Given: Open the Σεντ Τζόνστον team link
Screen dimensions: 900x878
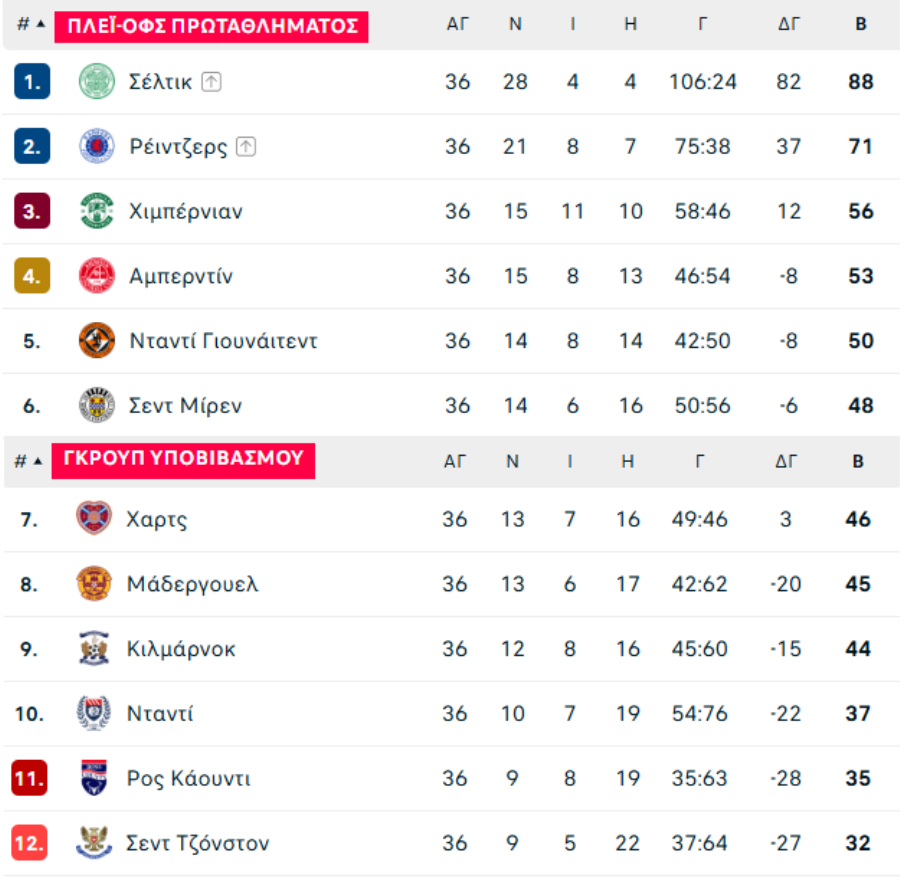Looking at the screenshot, I should point(197,844).
